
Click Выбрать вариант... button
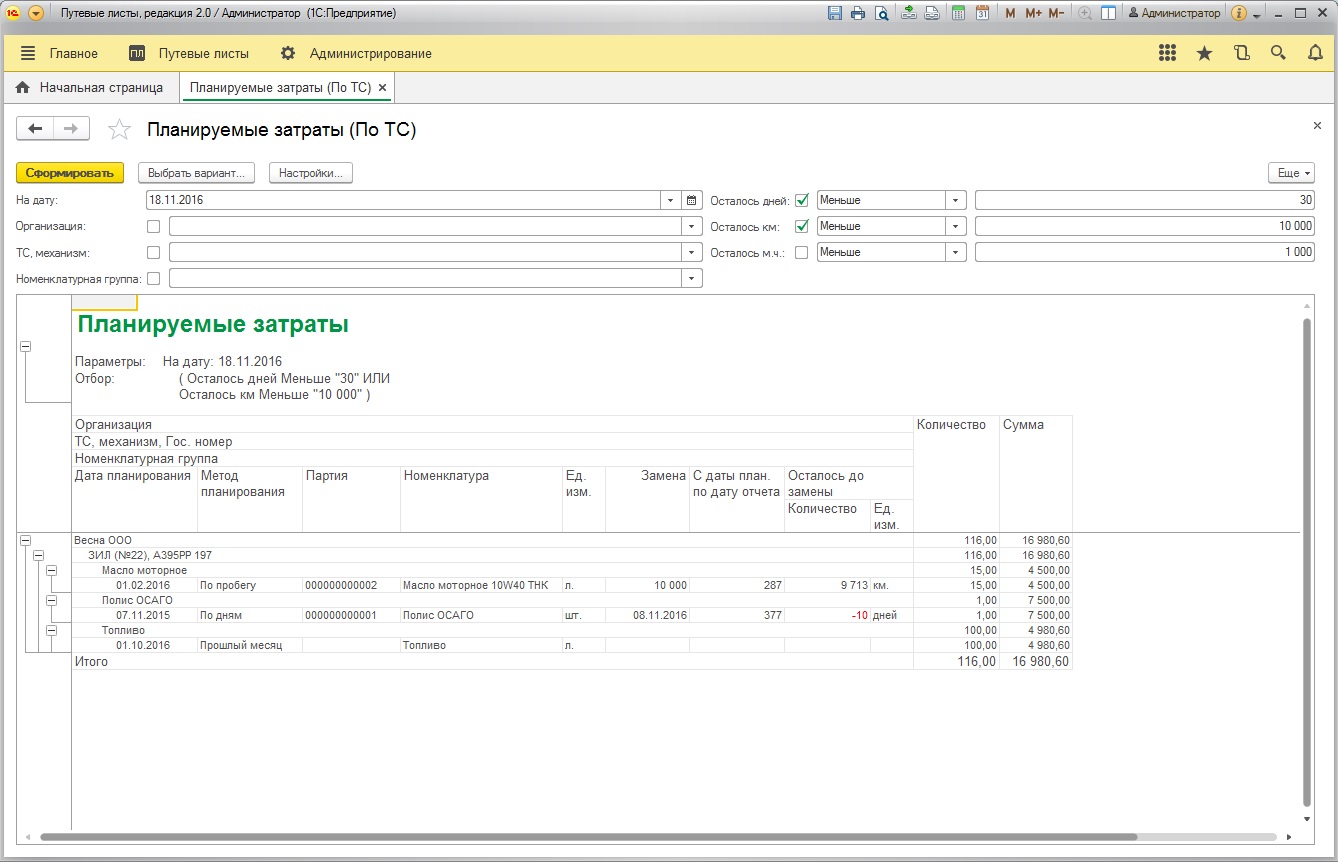(196, 173)
